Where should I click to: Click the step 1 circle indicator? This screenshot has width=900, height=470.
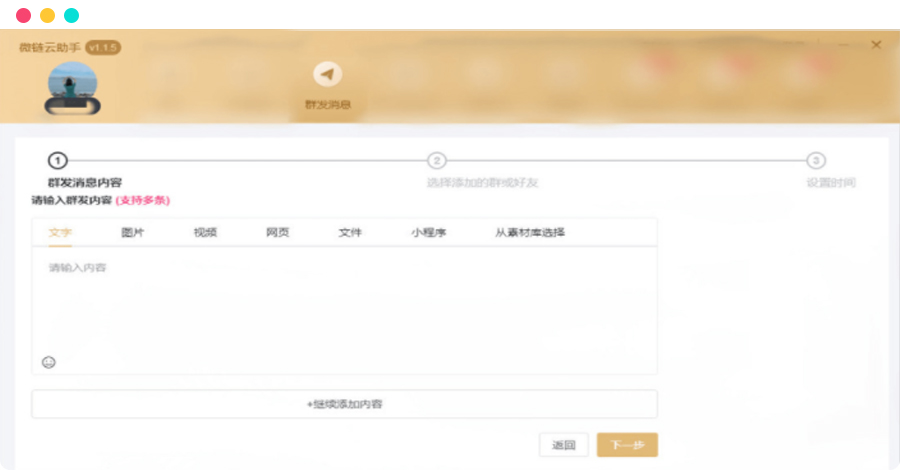[57, 161]
